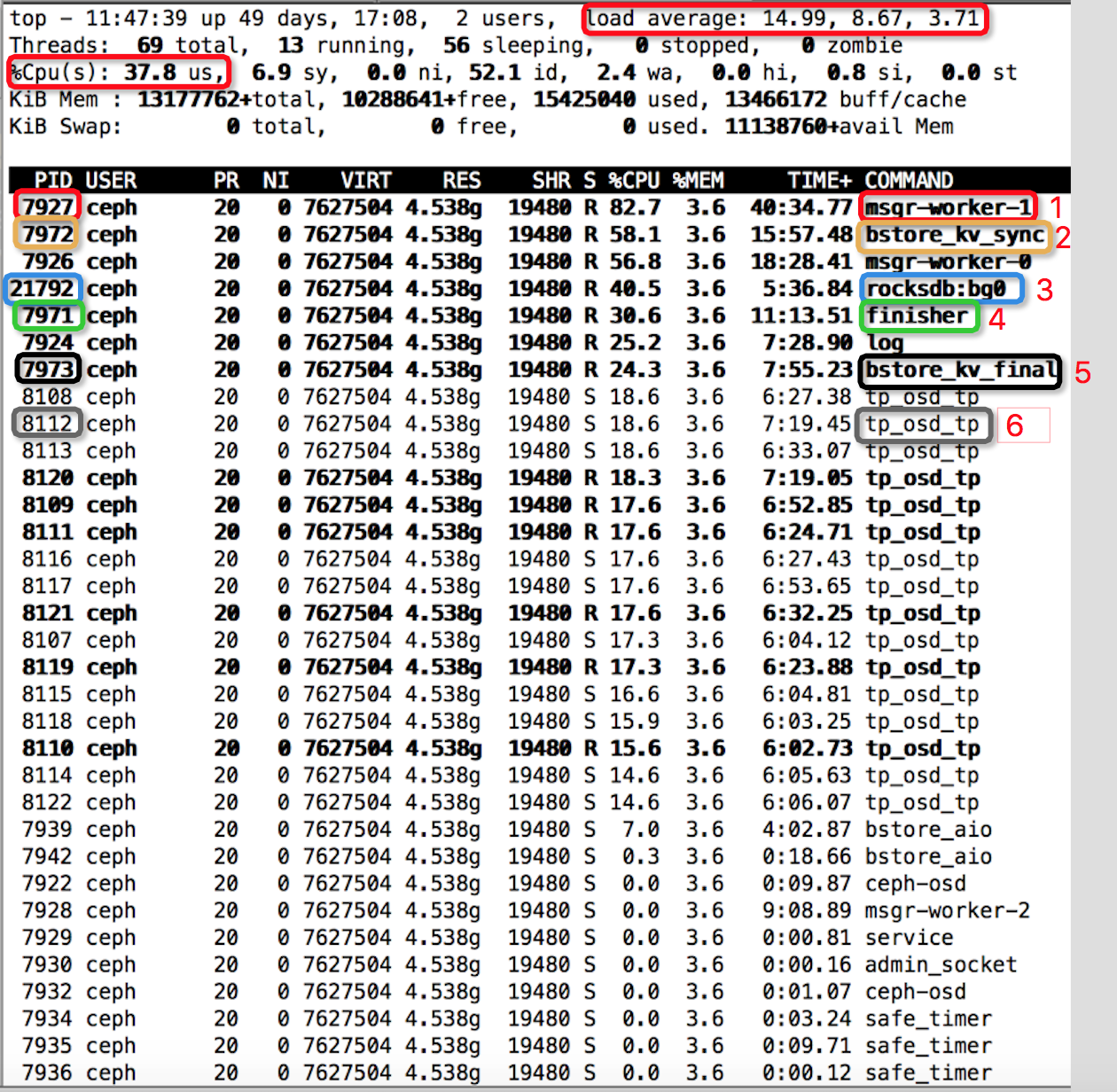This screenshot has width=1117, height=1092.
Task: Click the finisher command in green box
Action: 920,316
